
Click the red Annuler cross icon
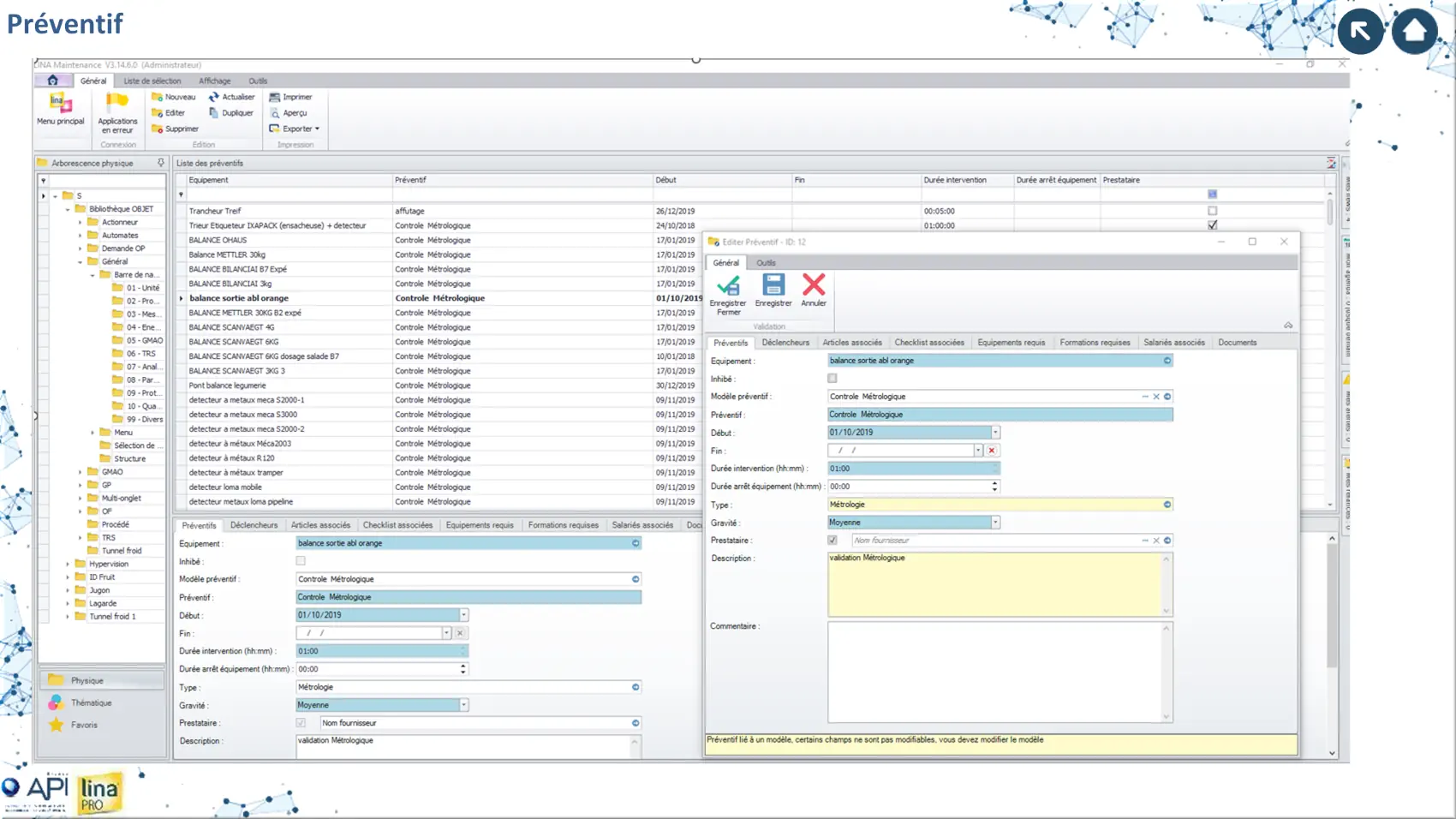click(x=814, y=284)
